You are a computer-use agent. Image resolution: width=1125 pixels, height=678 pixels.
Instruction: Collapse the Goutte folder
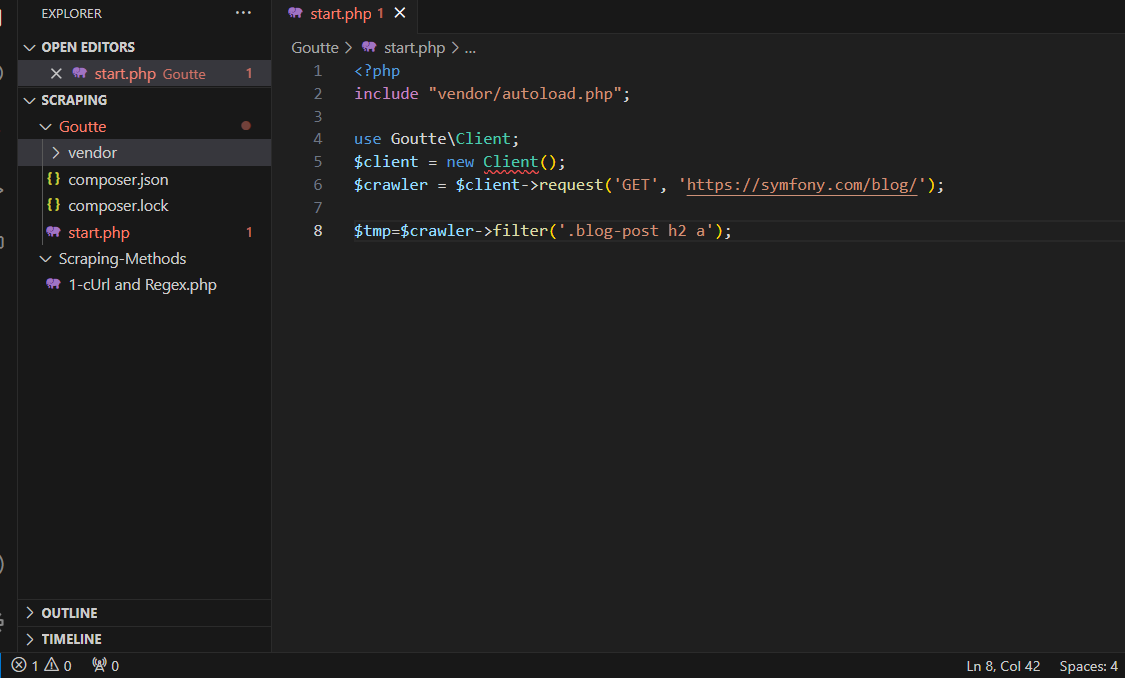click(82, 127)
